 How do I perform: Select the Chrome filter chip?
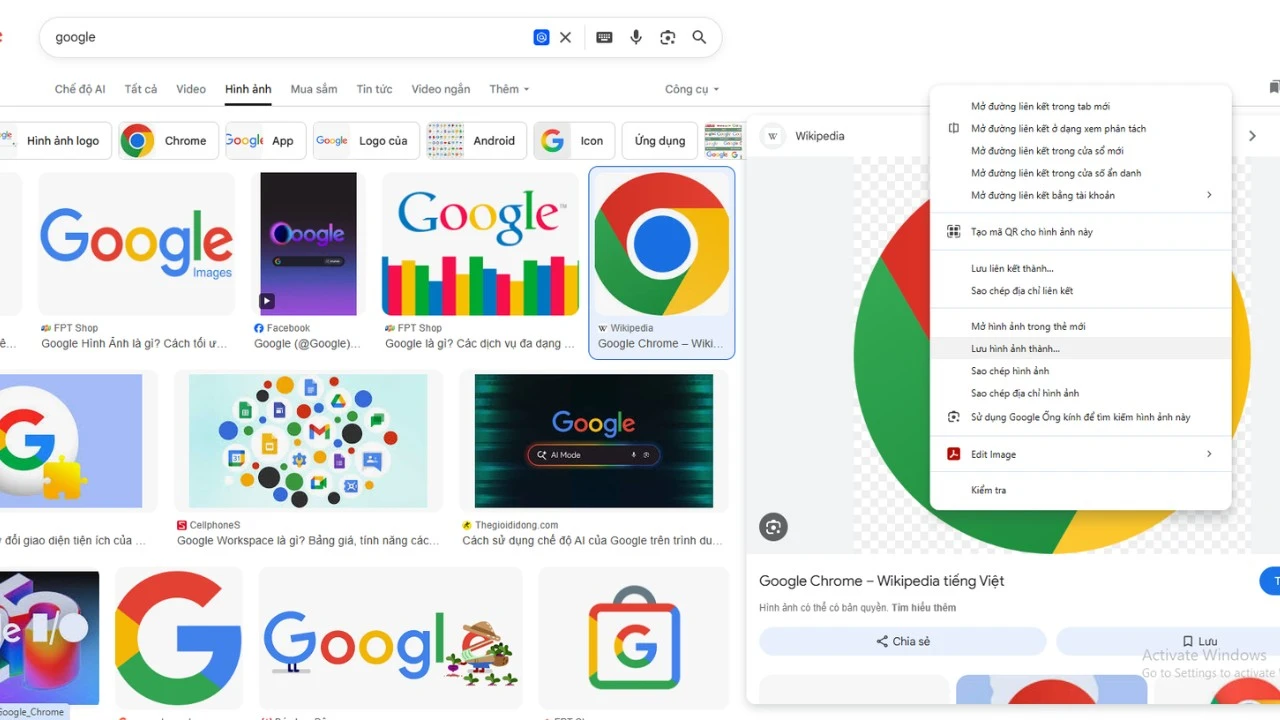(x=168, y=140)
